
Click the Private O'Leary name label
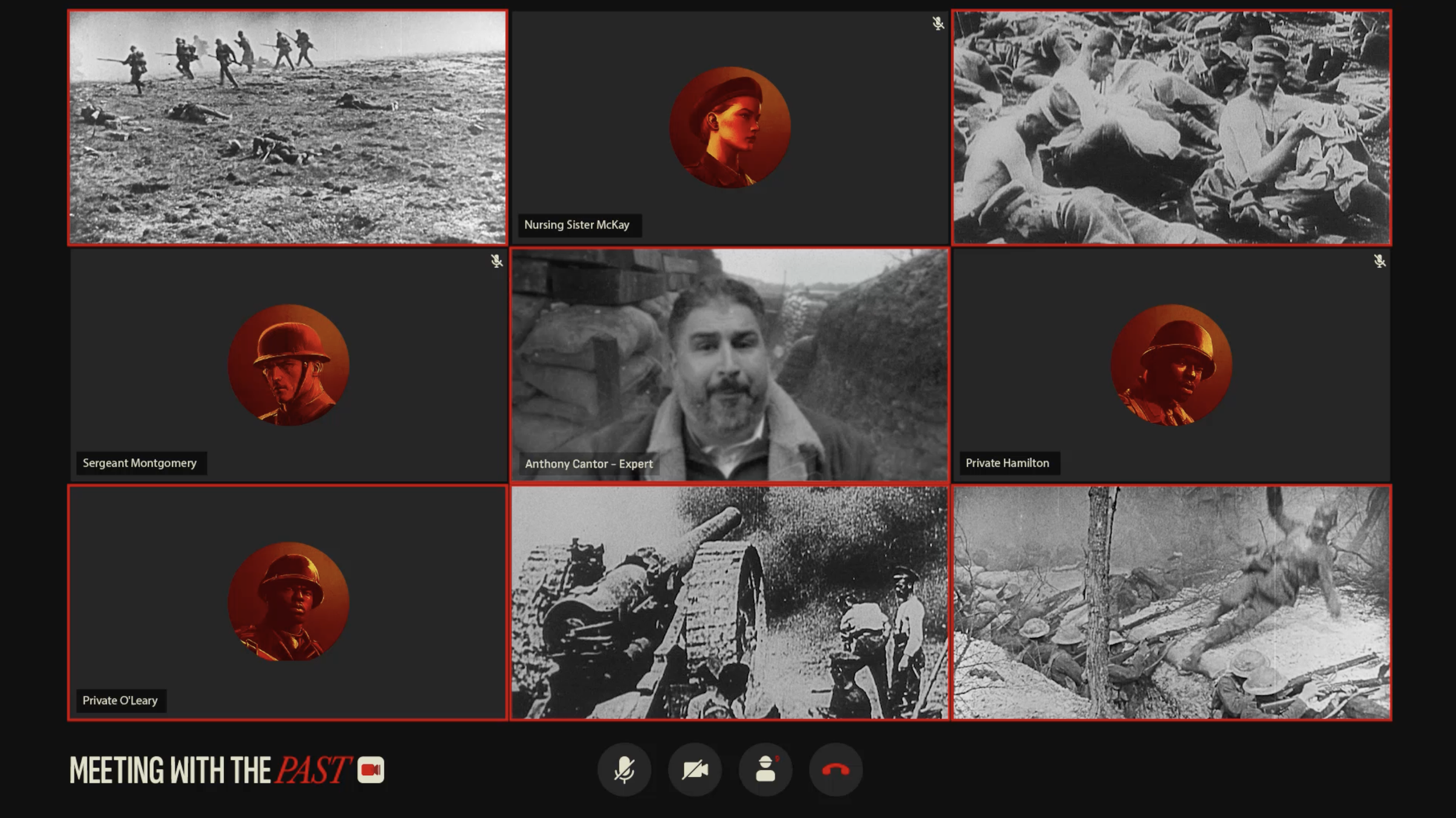point(120,700)
